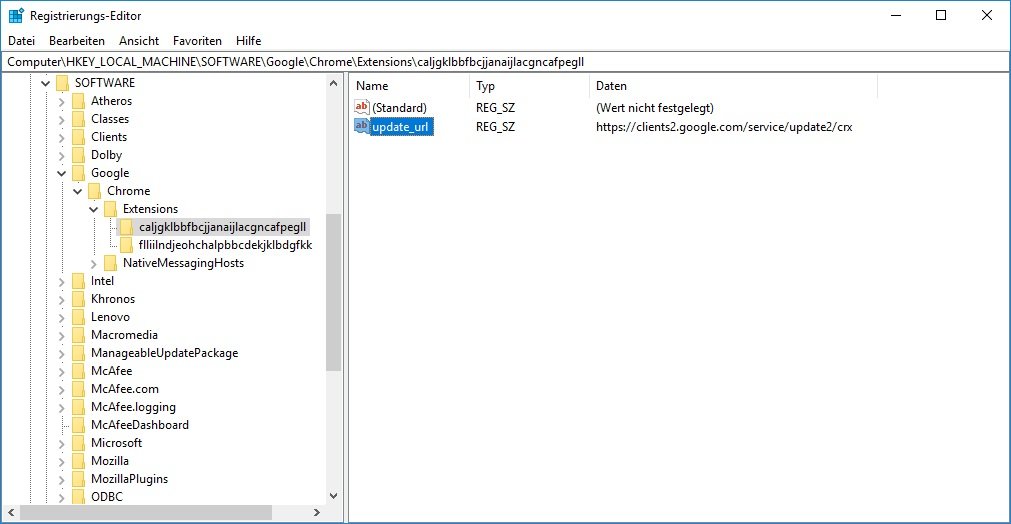Expand the Atheros key
The height and width of the screenshot is (524, 1011).
tap(61, 101)
